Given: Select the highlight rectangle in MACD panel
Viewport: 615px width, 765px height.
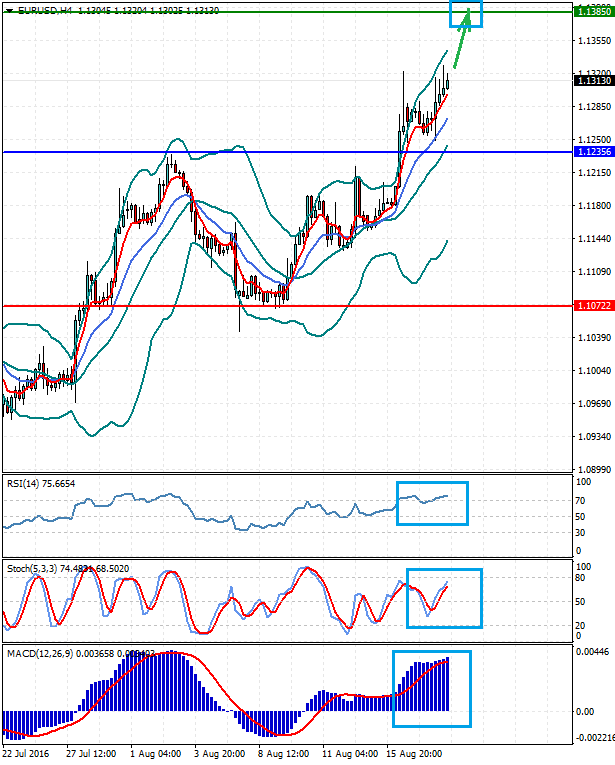Looking at the screenshot, I should pyautogui.click(x=431, y=688).
